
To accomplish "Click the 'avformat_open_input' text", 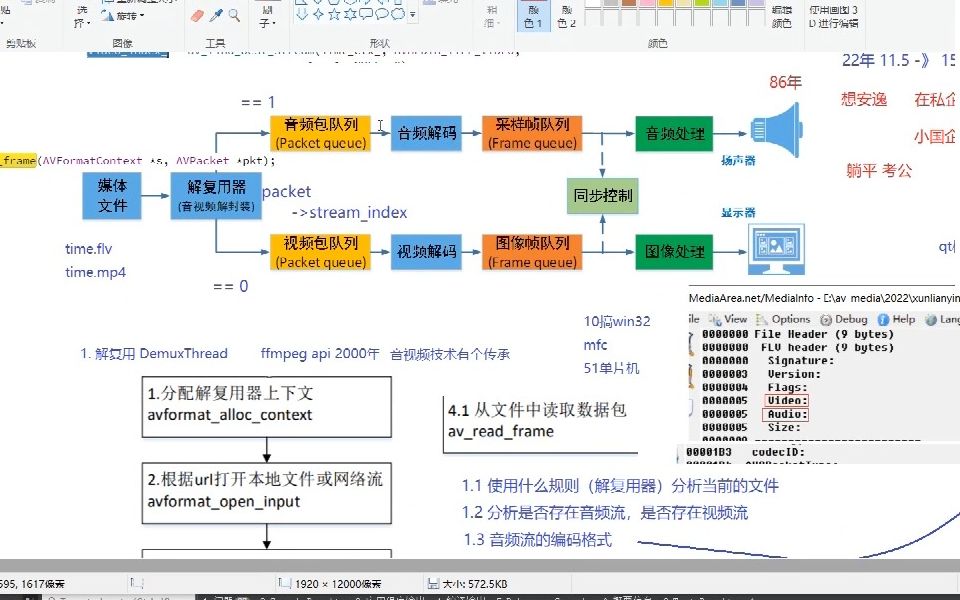I will pyautogui.click(x=223, y=502).
